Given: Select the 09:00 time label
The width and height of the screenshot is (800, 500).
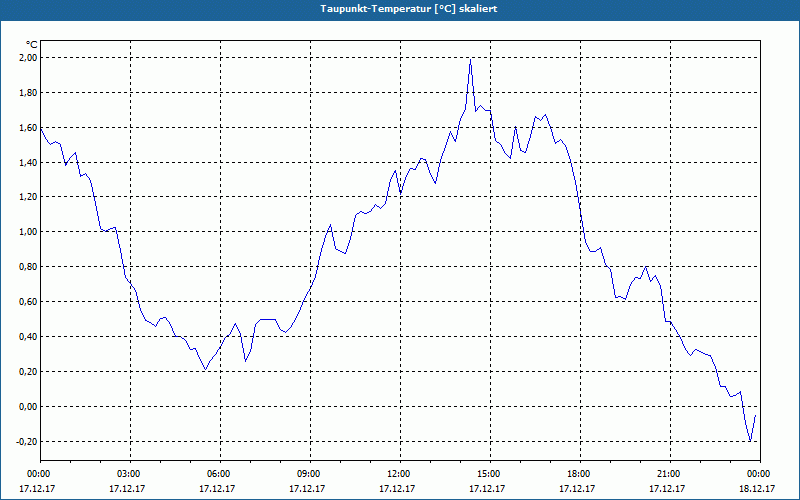Looking at the screenshot, I should [x=310, y=474].
